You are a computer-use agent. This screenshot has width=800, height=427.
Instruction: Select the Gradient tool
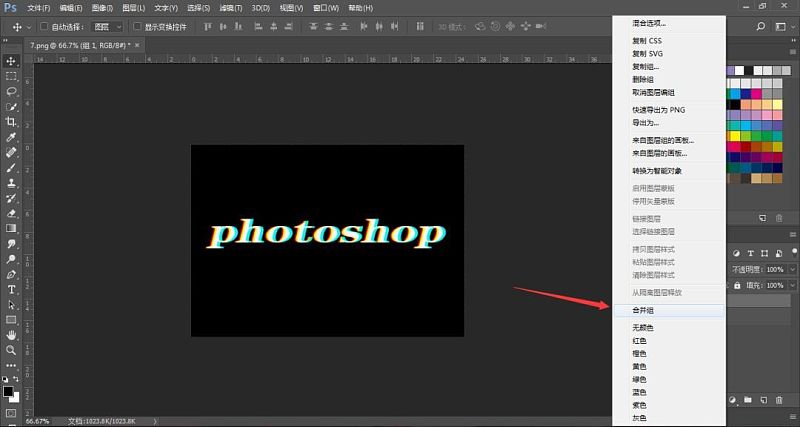point(11,229)
